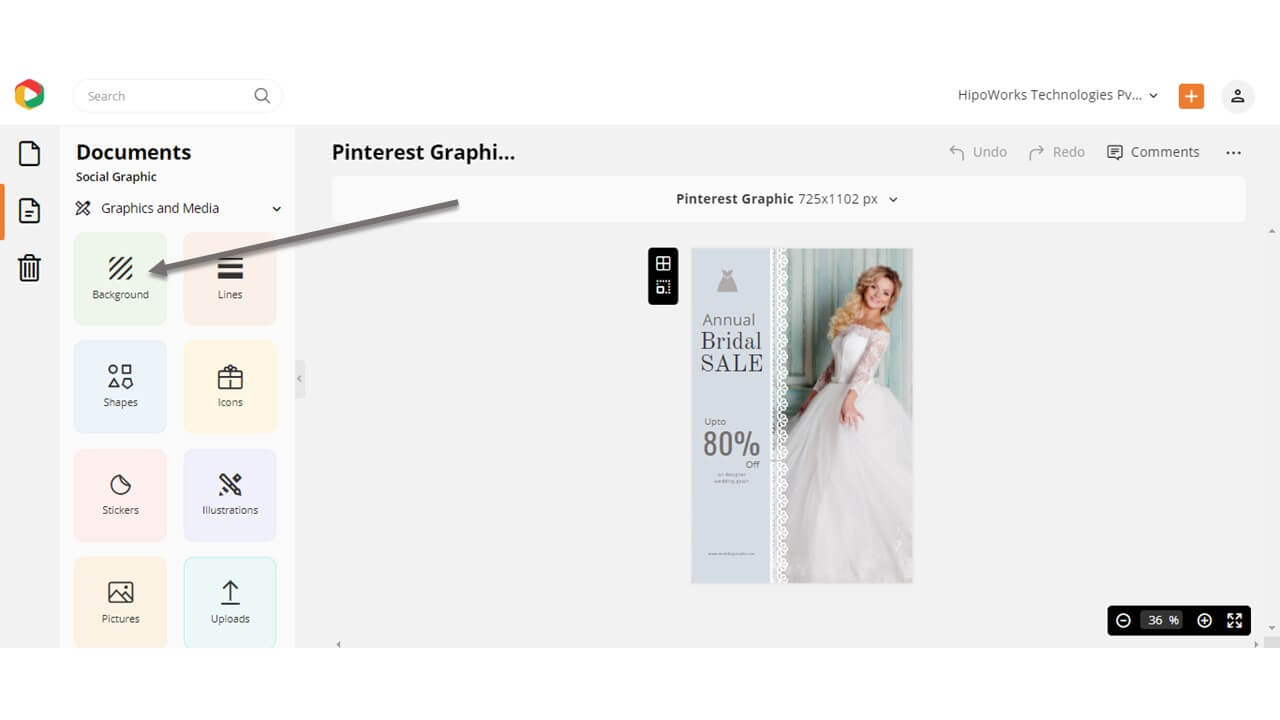Viewport: 1280px width, 720px height.
Task: Open the Lines panel
Action: (x=230, y=278)
